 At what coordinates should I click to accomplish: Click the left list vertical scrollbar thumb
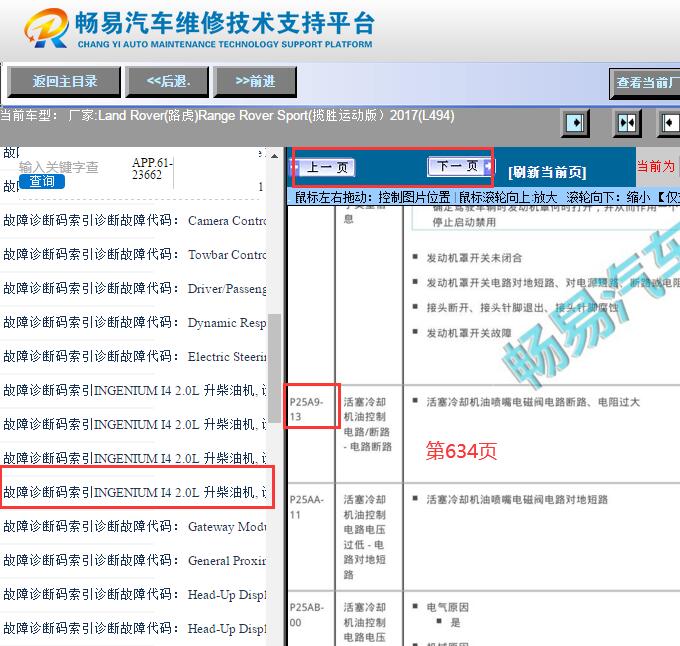click(274, 369)
